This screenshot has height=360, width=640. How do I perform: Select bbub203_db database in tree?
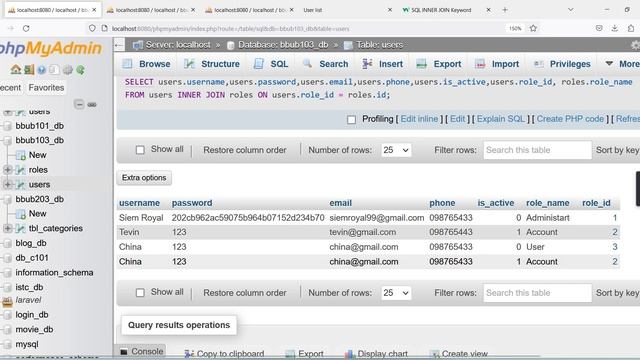(x=40, y=199)
